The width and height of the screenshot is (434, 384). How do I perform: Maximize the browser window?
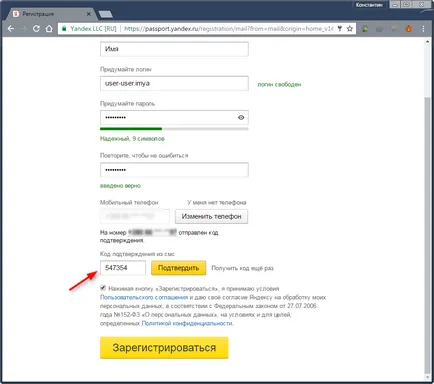(407, 5)
